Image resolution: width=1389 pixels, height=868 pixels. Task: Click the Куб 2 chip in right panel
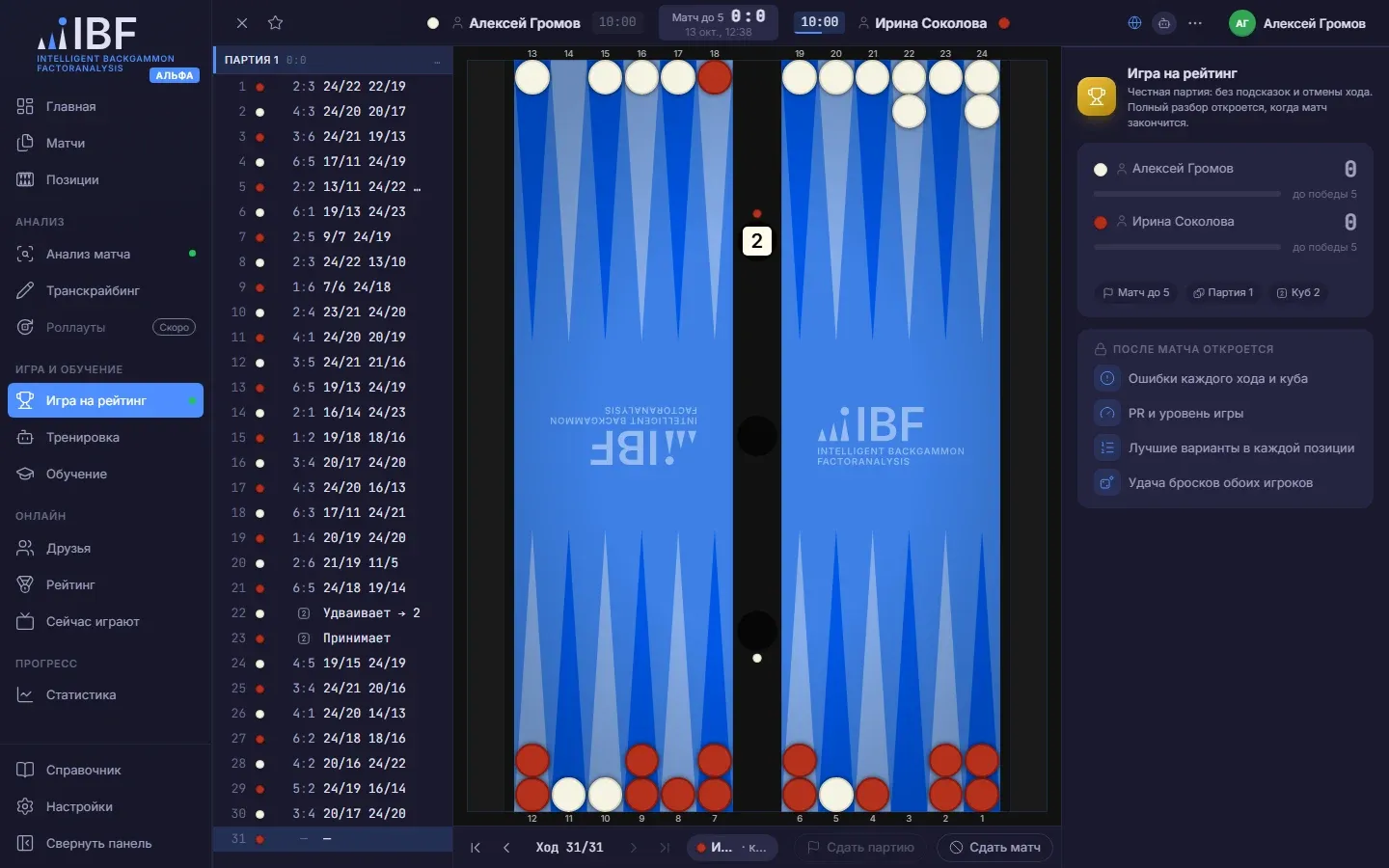pos(1298,292)
